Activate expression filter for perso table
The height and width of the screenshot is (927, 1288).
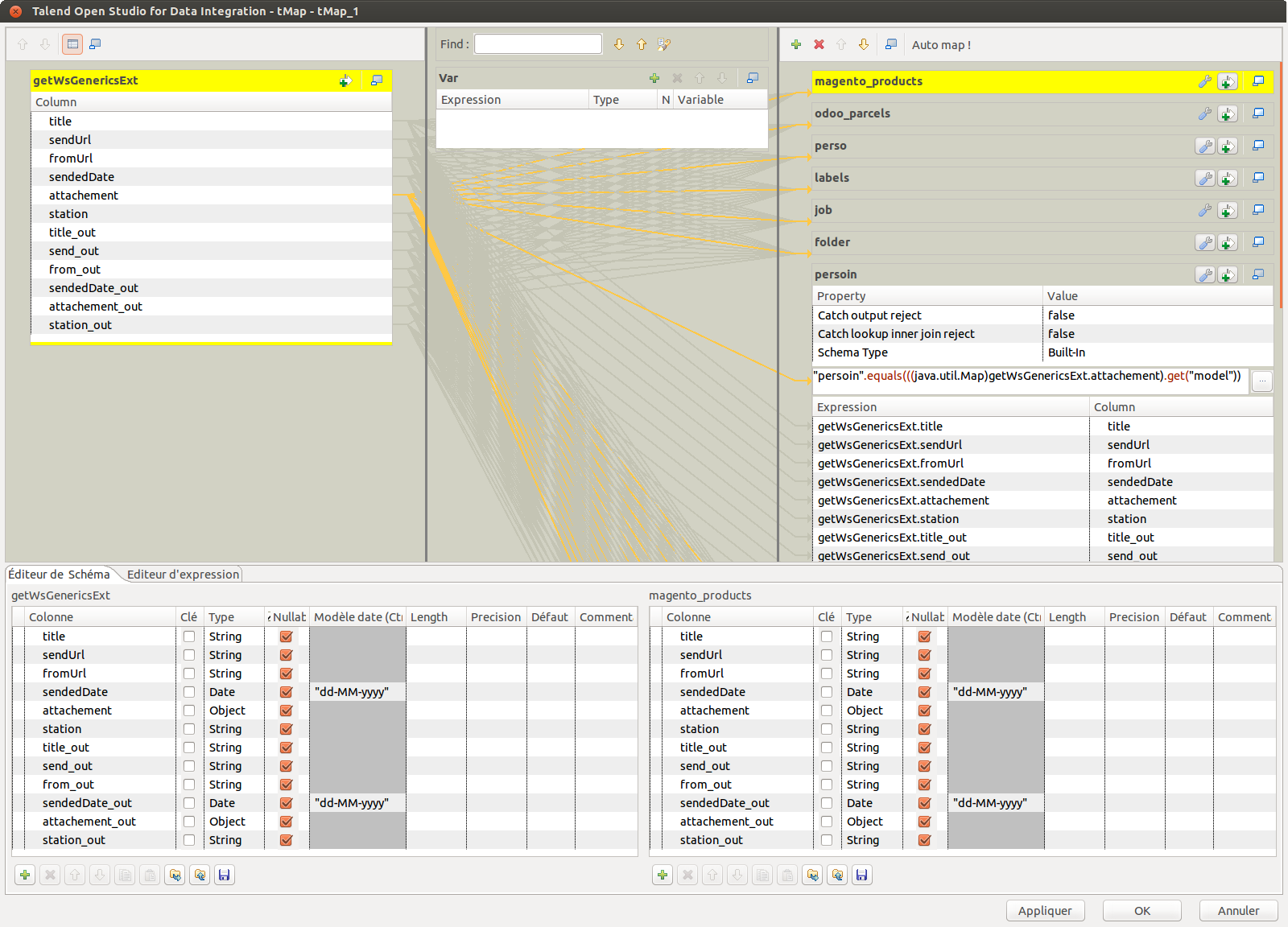(1228, 146)
